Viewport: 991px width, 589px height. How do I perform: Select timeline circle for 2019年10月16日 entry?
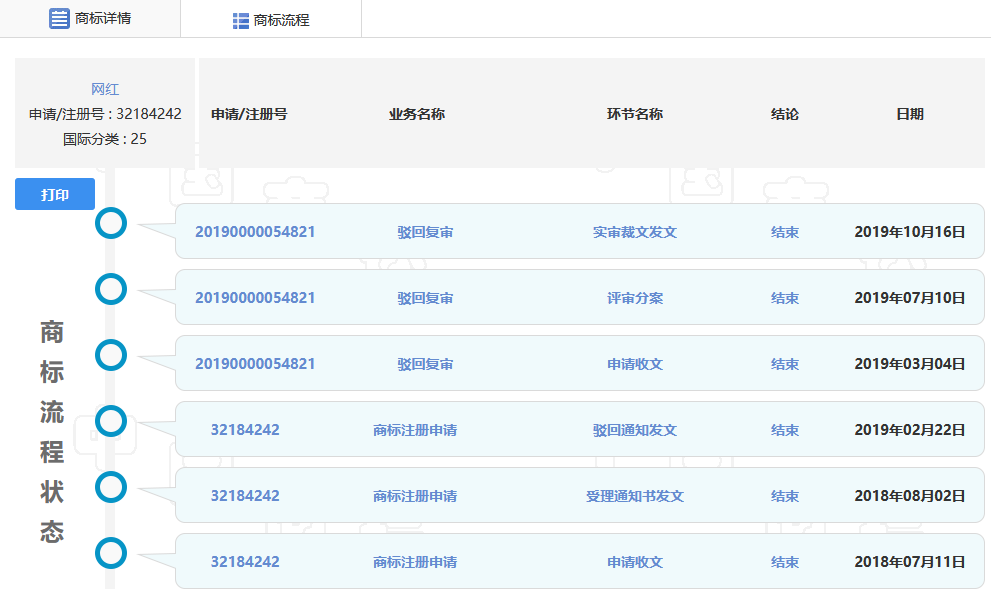pos(111,223)
